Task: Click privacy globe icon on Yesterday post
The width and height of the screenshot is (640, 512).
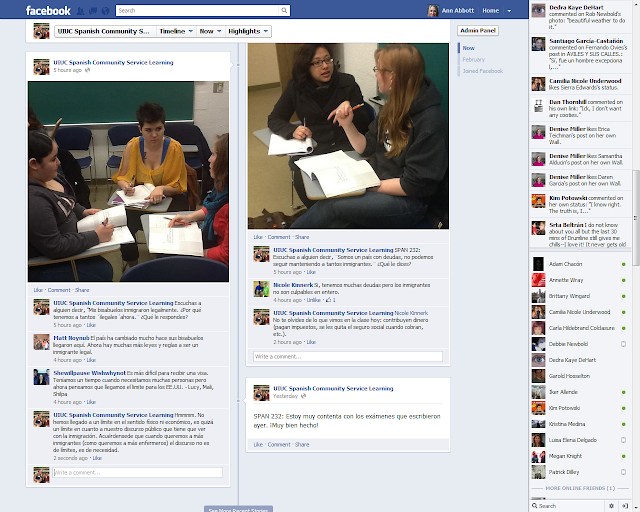Action: click(303, 396)
